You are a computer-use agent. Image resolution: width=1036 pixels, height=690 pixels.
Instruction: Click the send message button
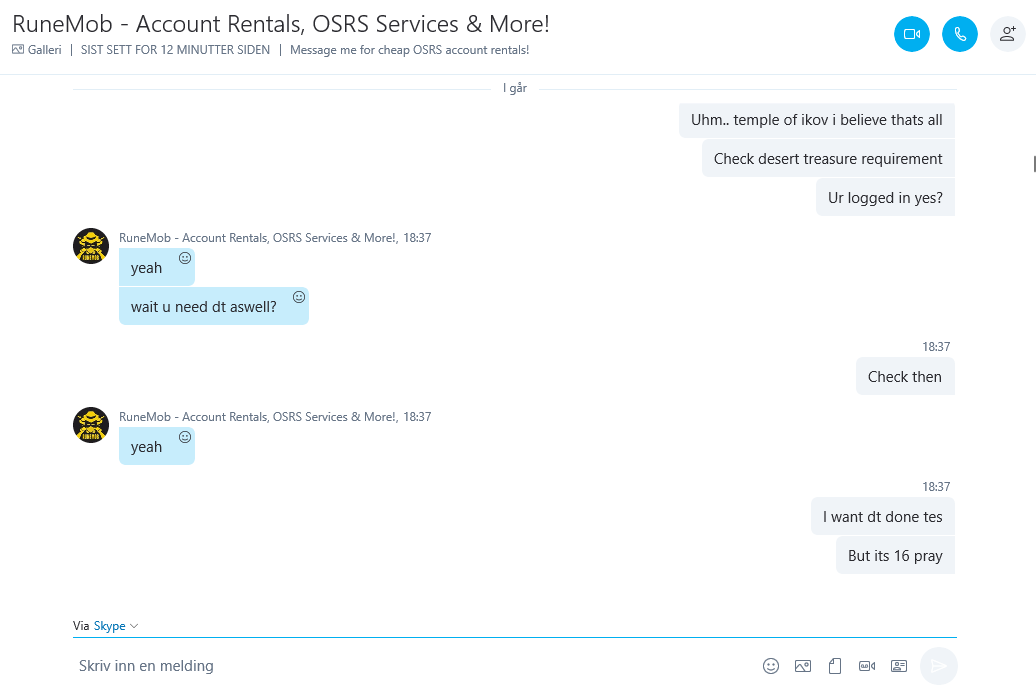[x=938, y=666]
